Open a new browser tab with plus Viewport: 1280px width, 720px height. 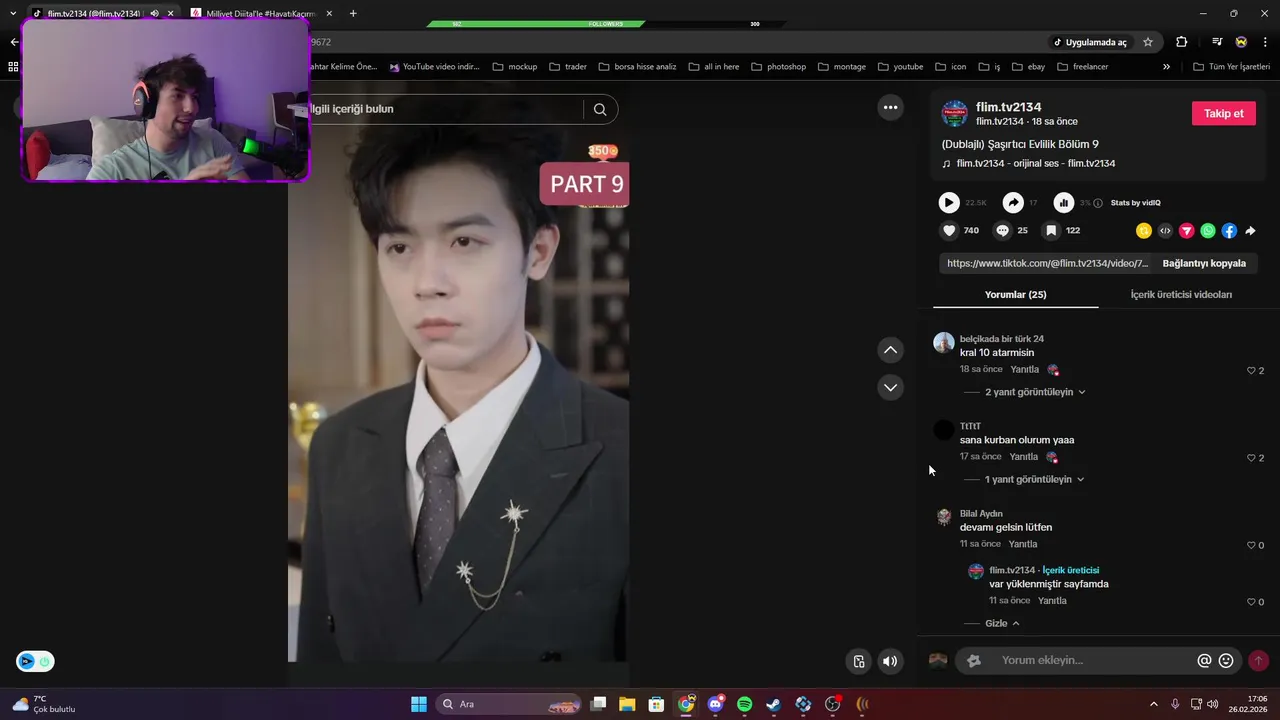pyautogui.click(x=353, y=13)
